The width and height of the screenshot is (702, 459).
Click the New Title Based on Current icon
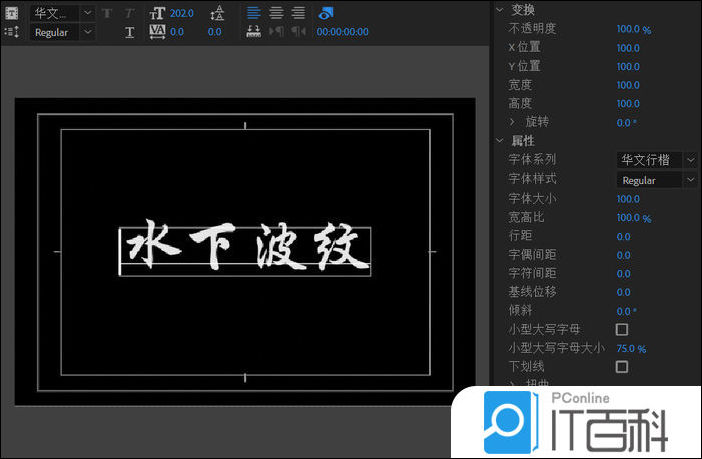tap(12, 13)
